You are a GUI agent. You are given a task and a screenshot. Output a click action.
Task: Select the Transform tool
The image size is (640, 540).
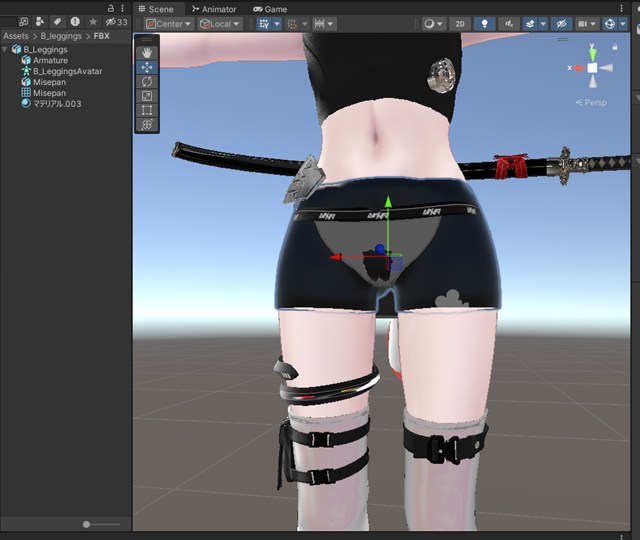pyautogui.click(x=147, y=125)
